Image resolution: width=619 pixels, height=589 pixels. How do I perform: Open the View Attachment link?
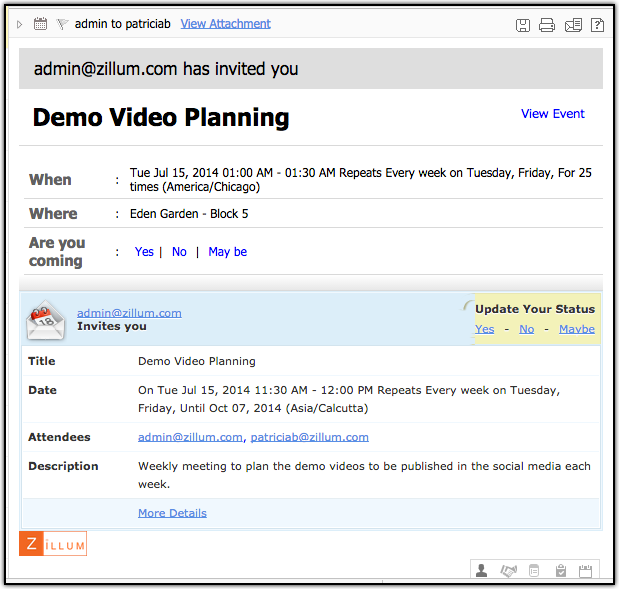pyautogui.click(x=225, y=24)
